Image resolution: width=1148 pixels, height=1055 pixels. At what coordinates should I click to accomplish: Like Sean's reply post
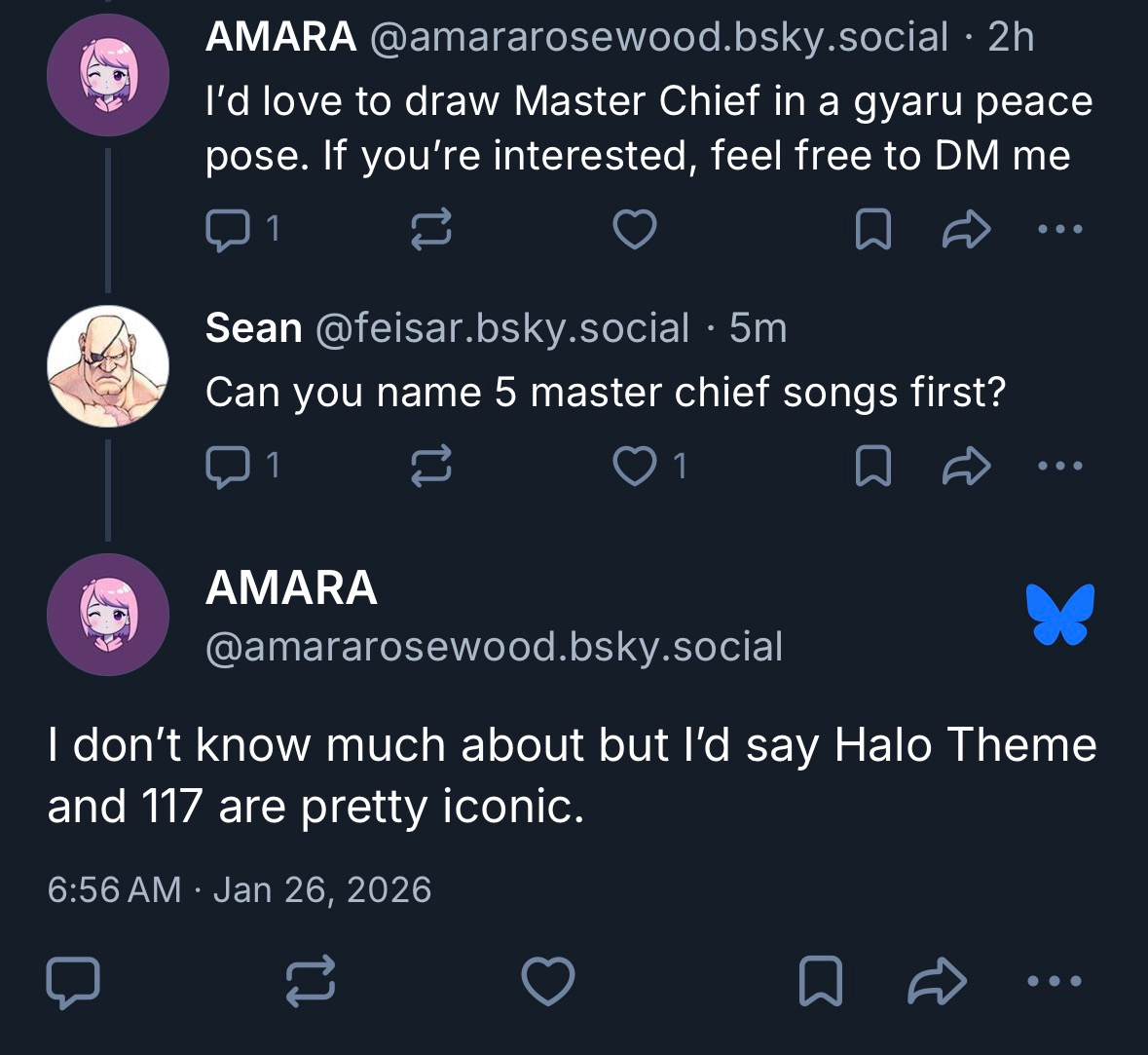(x=634, y=467)
